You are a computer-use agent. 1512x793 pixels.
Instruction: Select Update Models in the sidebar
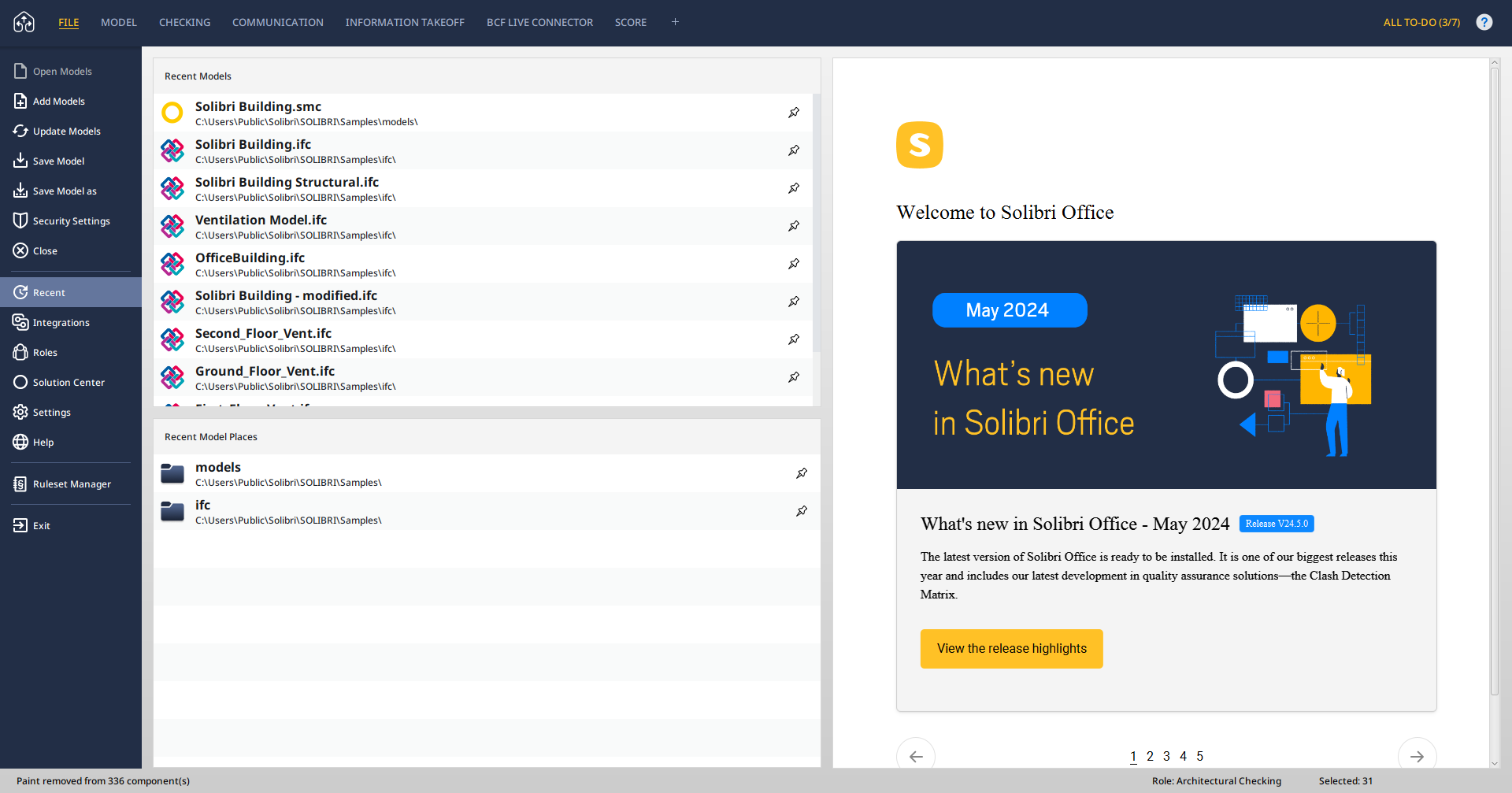(66, 132)
